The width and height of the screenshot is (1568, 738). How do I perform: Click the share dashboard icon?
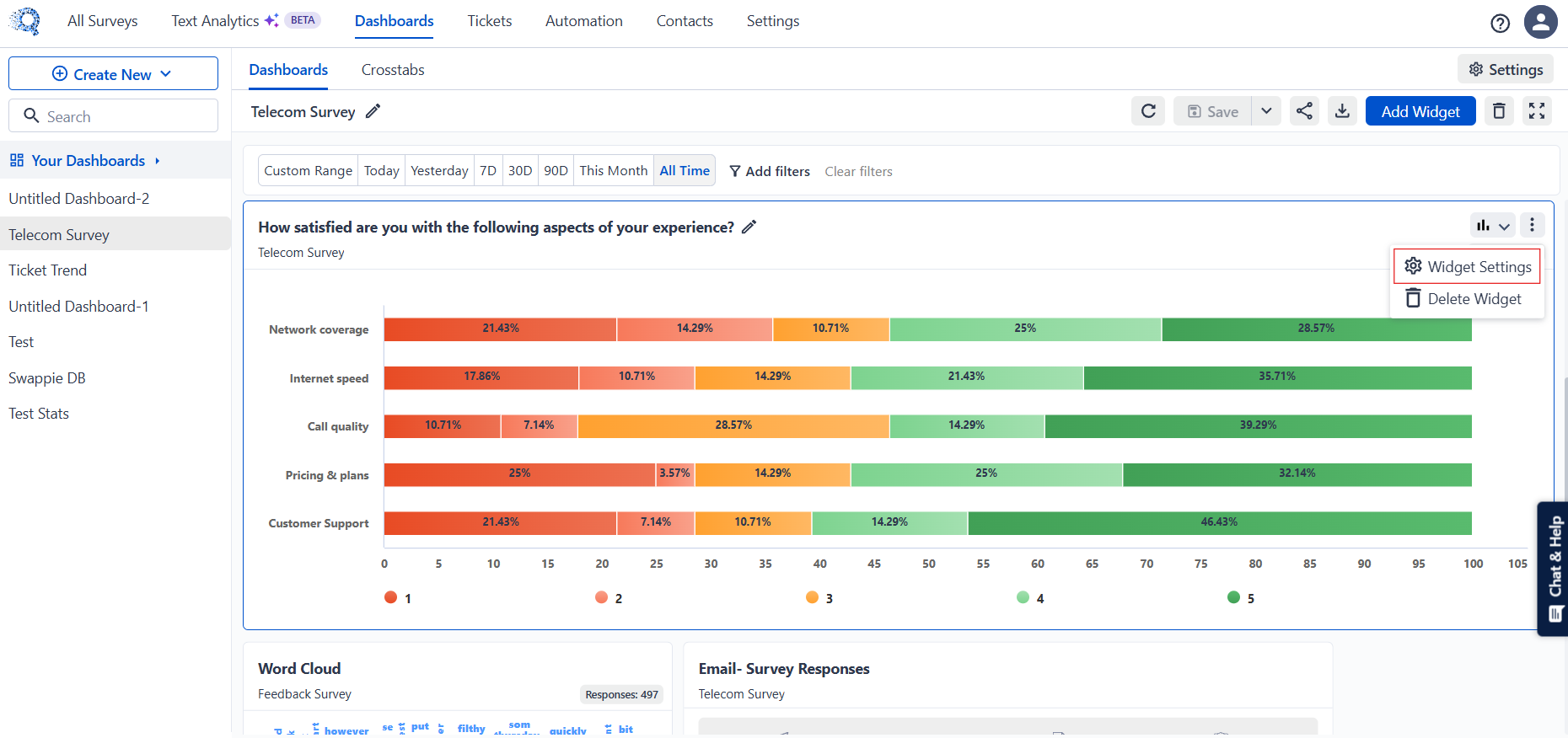[x=1304, y=111]
